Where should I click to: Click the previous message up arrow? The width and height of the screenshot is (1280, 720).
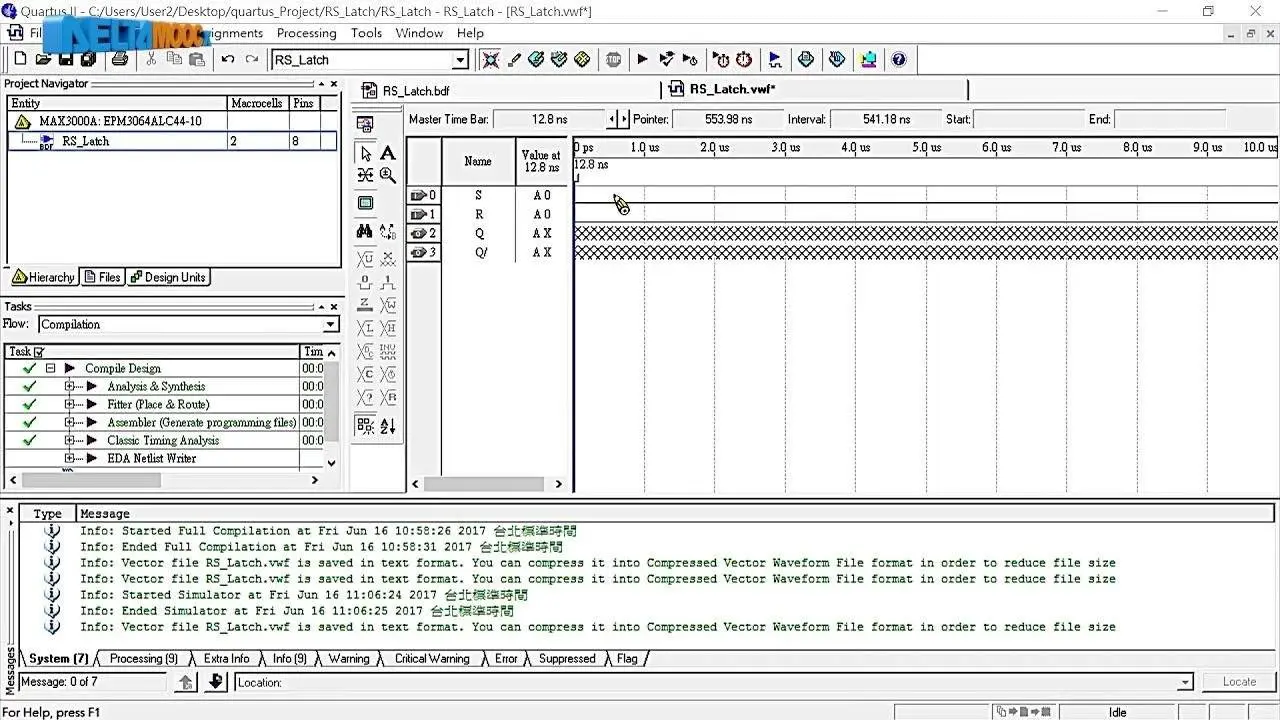(185, 682)
